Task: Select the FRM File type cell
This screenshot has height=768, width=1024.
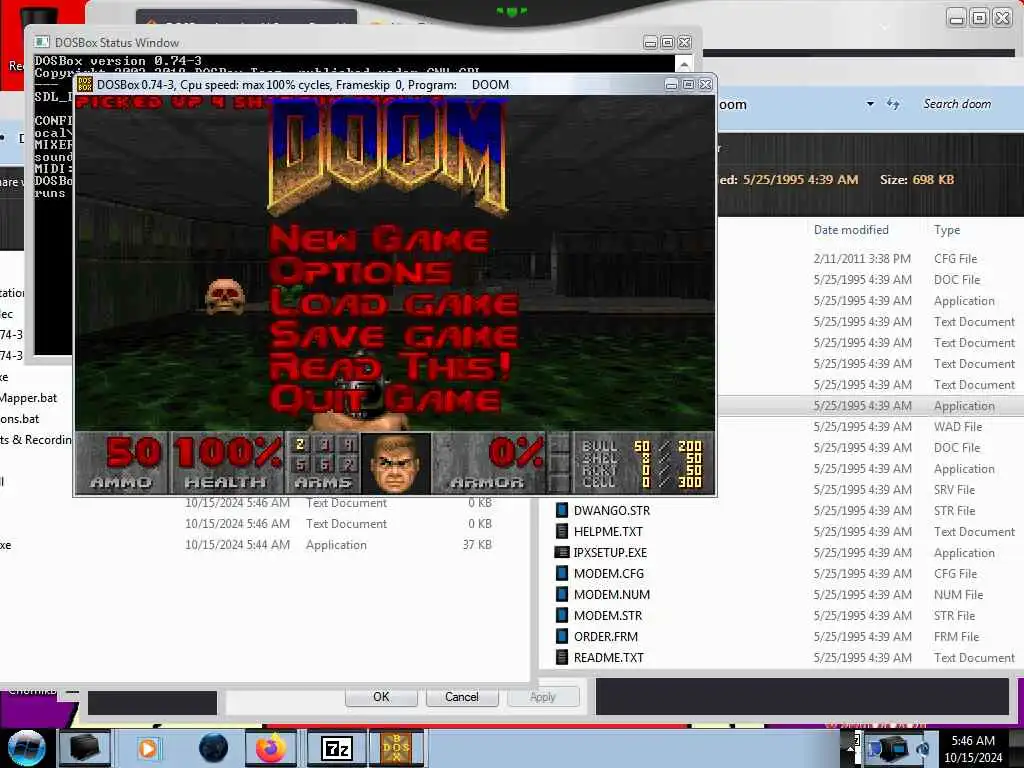Action: pyautogui.click(x=956, y=636)
